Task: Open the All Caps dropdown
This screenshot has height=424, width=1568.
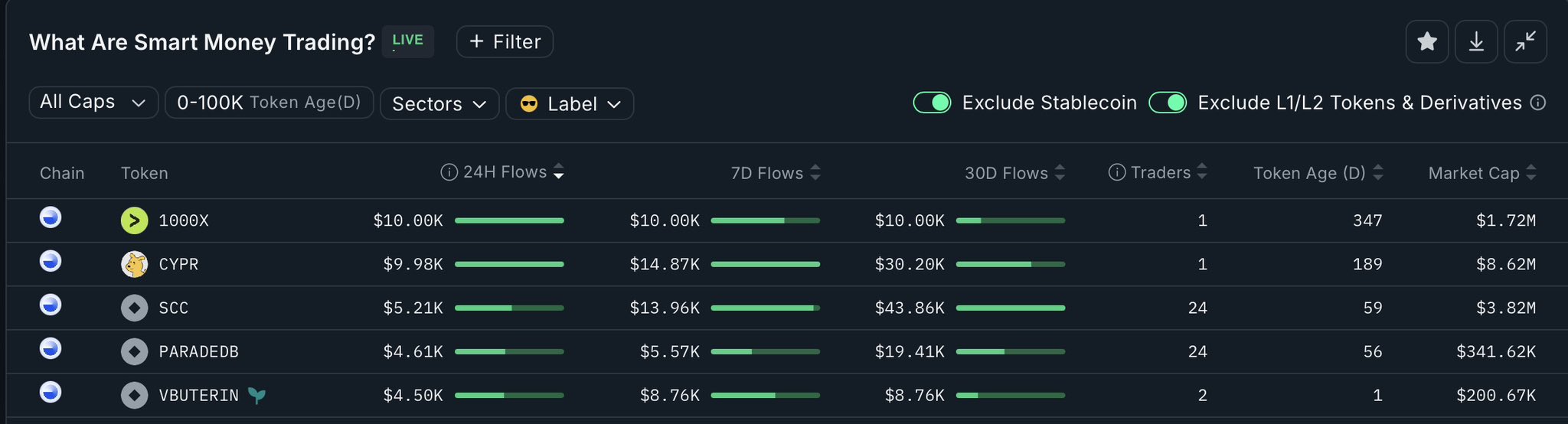Action: pos(93,103)
